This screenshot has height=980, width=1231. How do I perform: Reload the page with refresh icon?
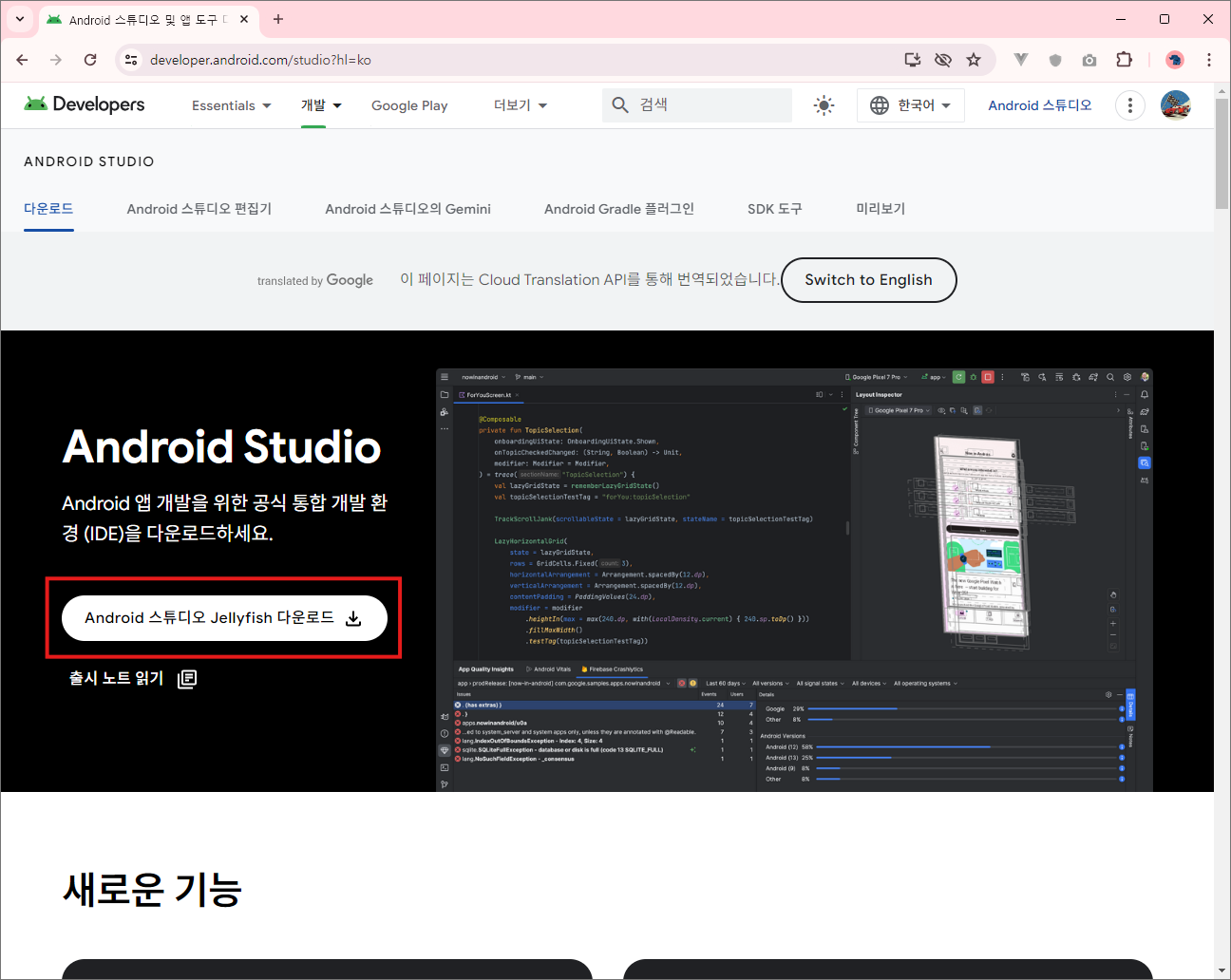[x=90, y=60]
